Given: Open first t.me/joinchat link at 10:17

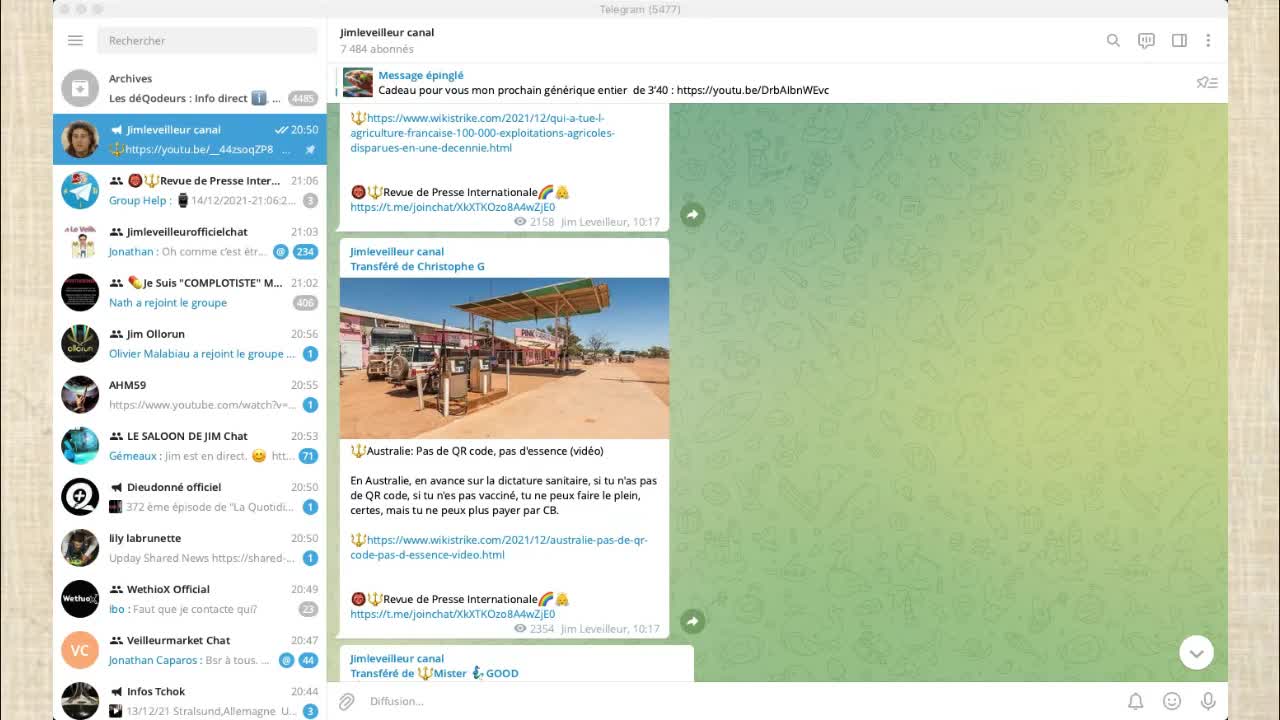Looking at the screenshot, I should (x=452, y=207).
